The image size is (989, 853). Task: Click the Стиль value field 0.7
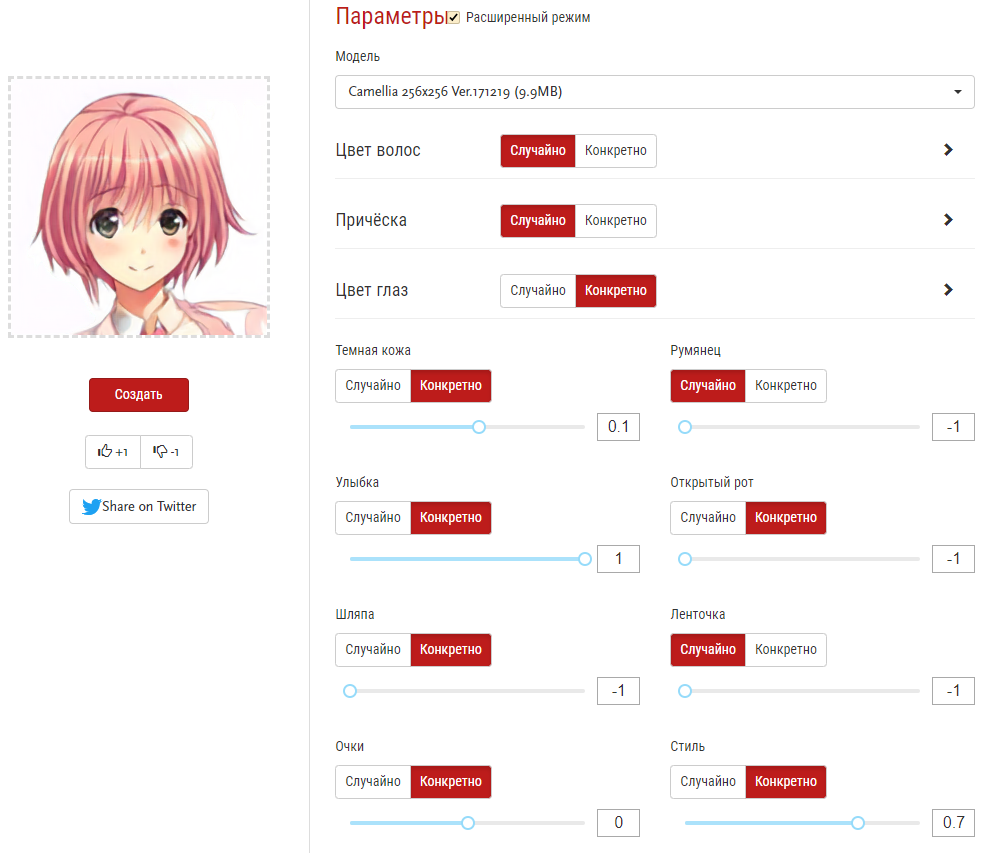click(x=954, y=823)
